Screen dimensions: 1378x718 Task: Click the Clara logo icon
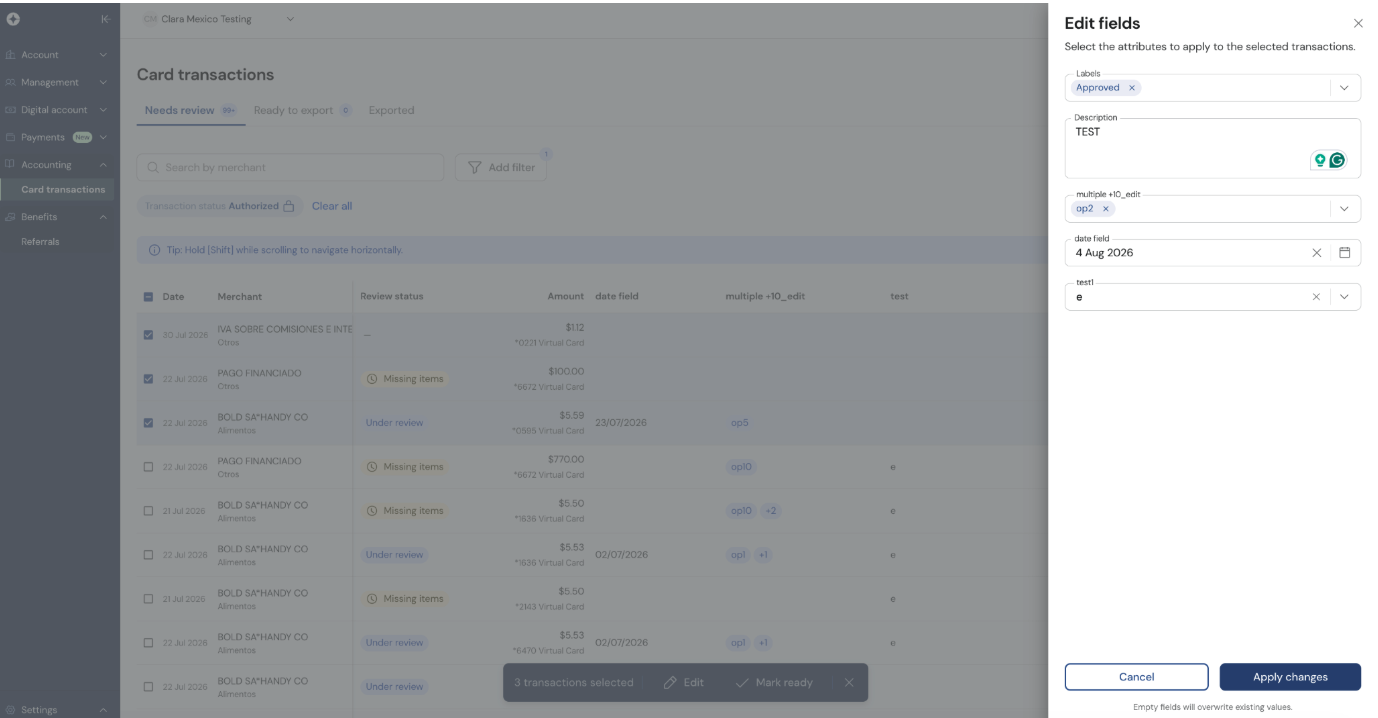click(13, 19)
